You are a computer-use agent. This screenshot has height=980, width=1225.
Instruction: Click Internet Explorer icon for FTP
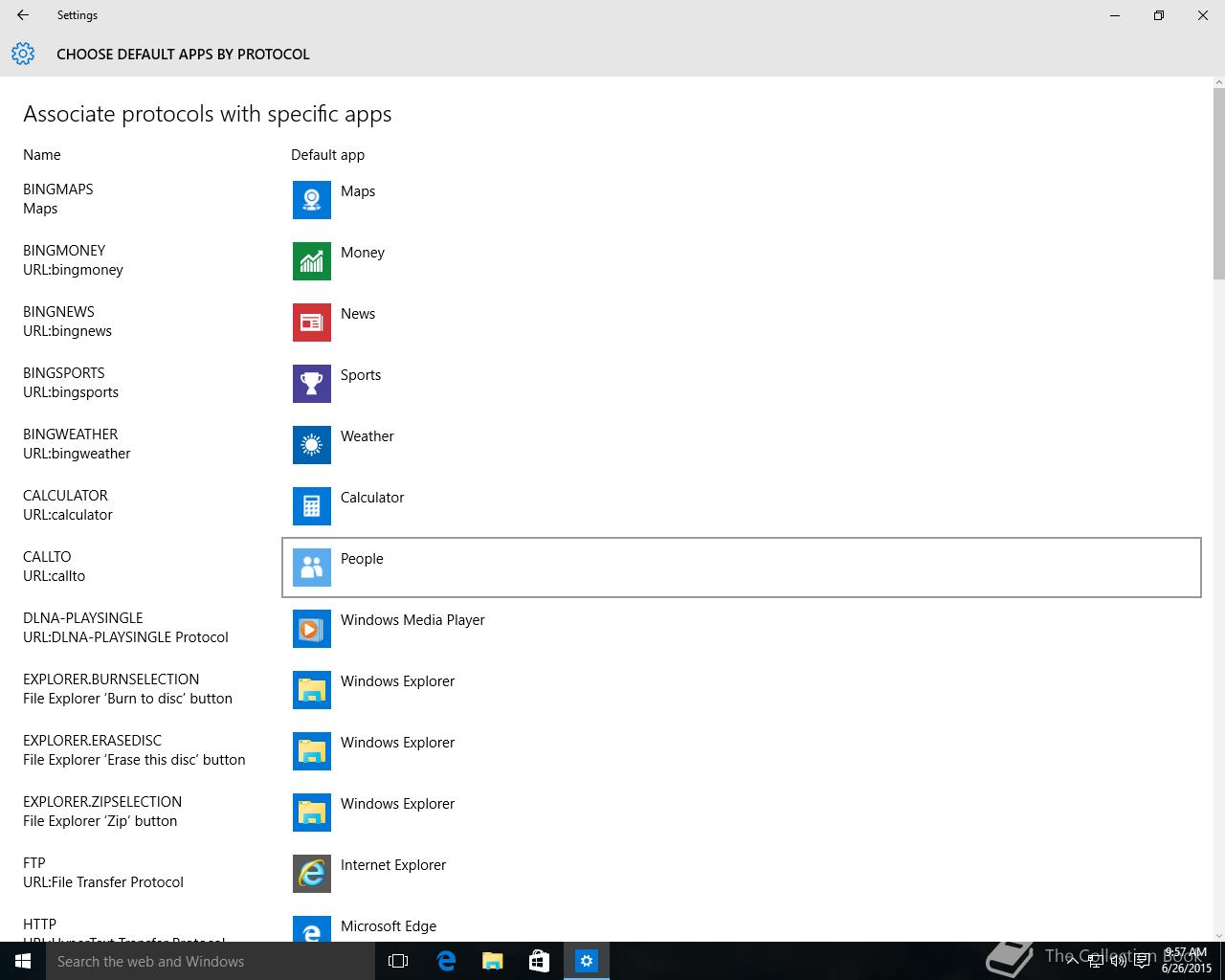point(311,874)
